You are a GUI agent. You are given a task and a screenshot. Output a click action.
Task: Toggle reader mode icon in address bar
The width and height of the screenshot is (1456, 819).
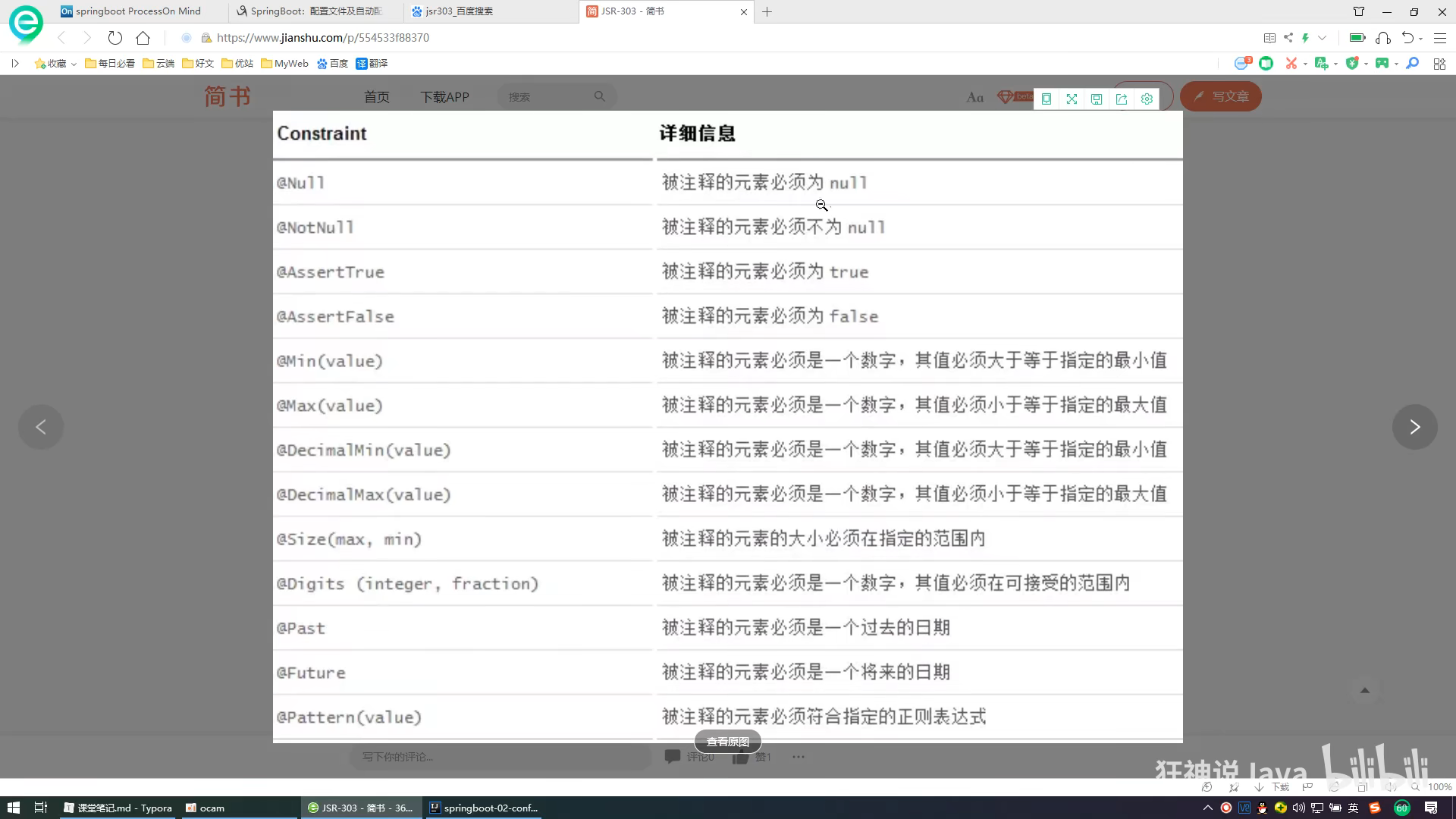pos(1269,38)
